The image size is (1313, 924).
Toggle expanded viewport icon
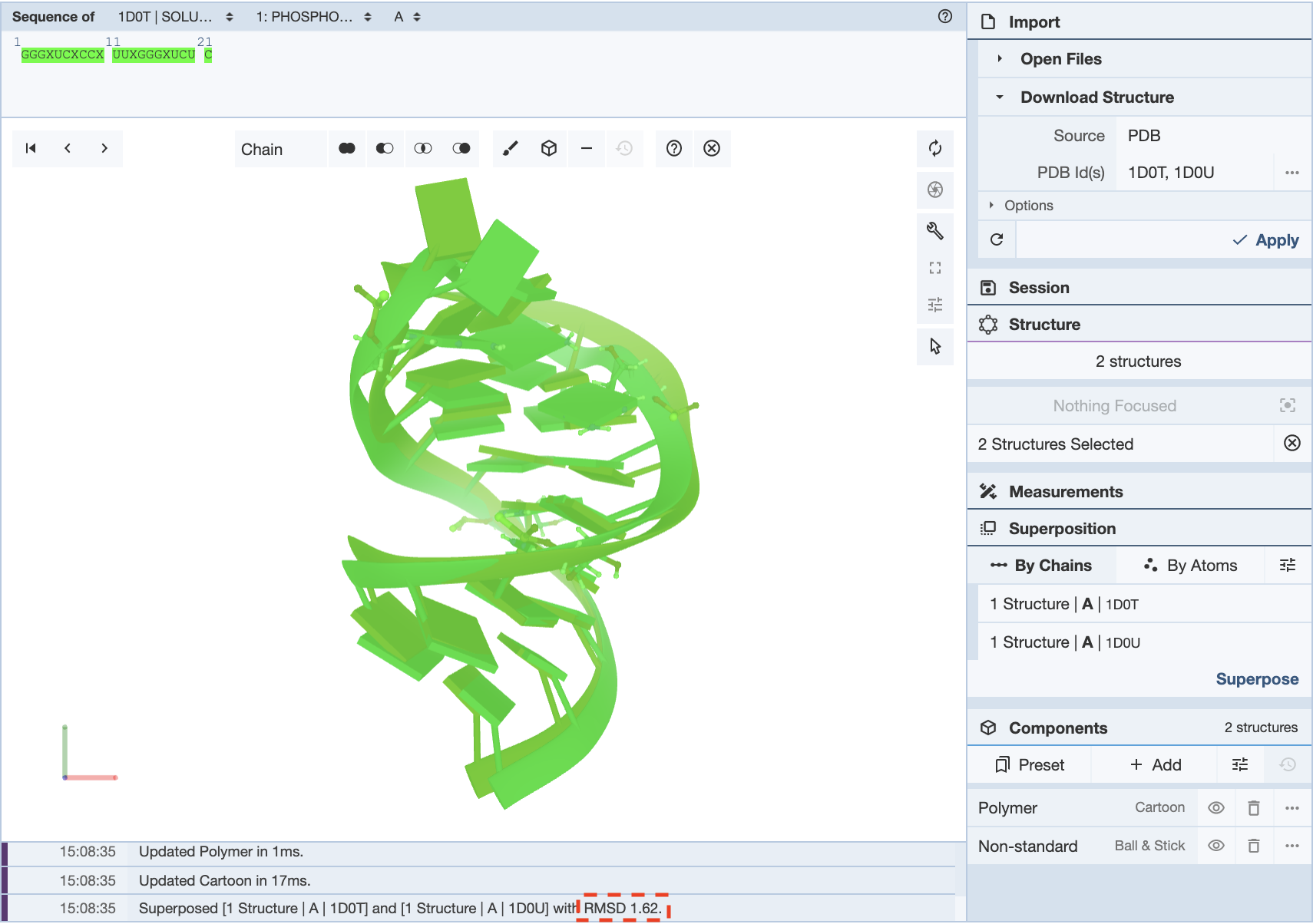[934, 268]
